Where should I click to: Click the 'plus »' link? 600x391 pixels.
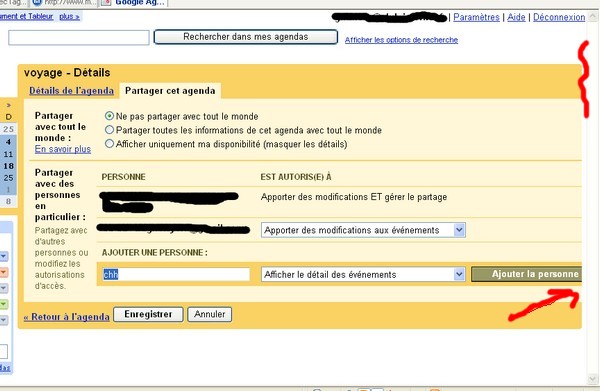[x=69, y=16]
